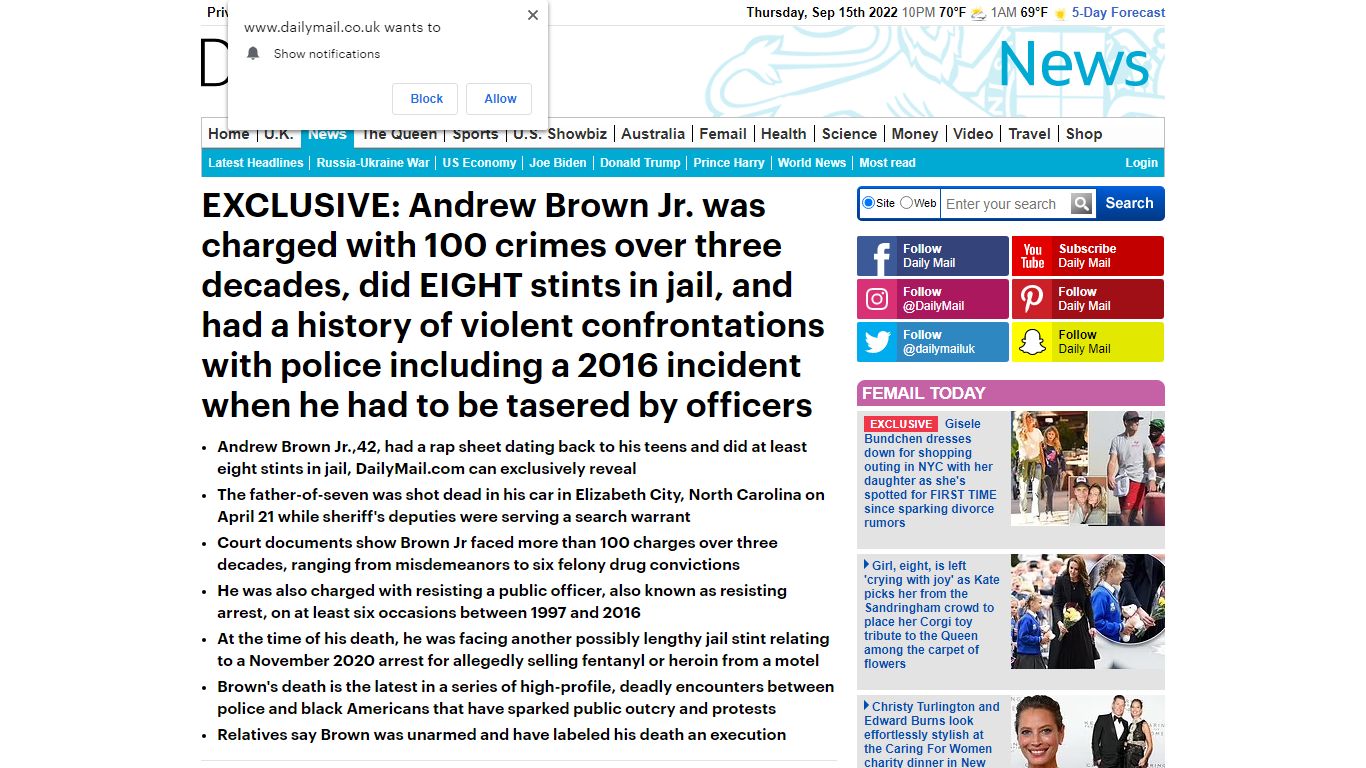Subscribe to Daily Mail on YouTube

1088,256
